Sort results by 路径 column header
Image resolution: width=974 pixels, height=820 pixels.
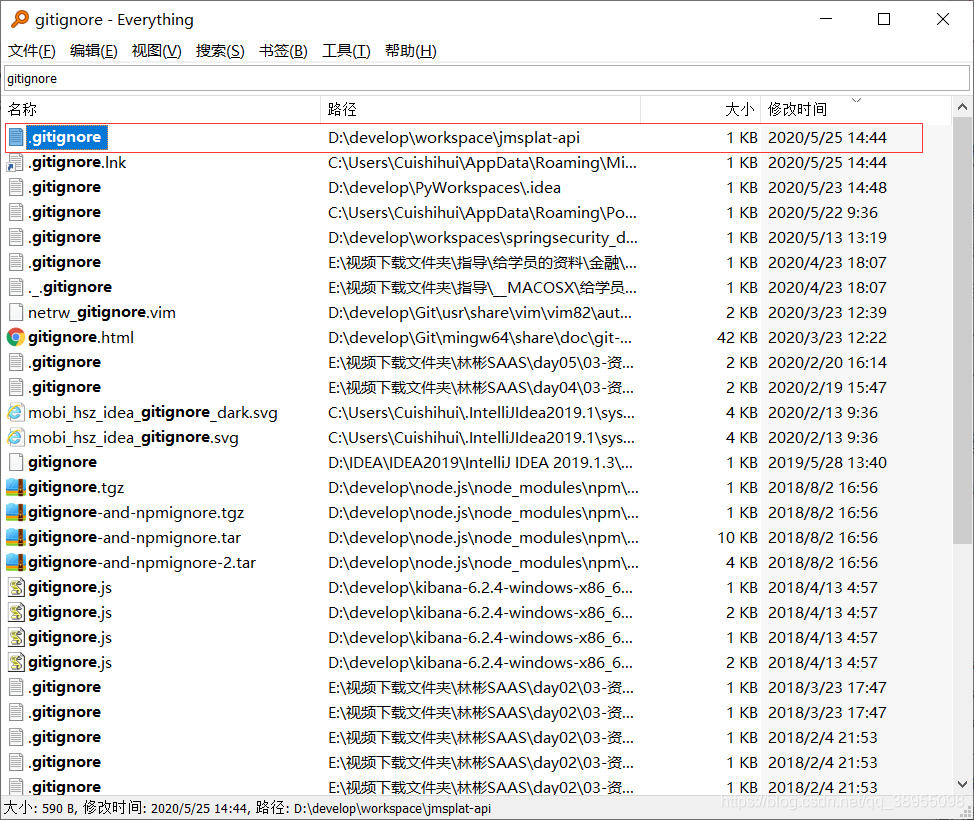point(481,109)
